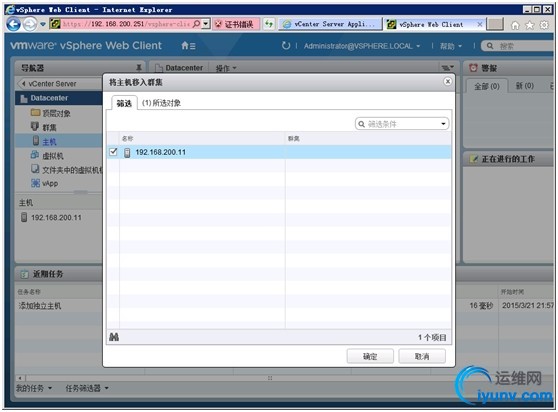Click the 群集 cluster icon
The width and height of the screenshot is (558, 412).
pos(35,126)
